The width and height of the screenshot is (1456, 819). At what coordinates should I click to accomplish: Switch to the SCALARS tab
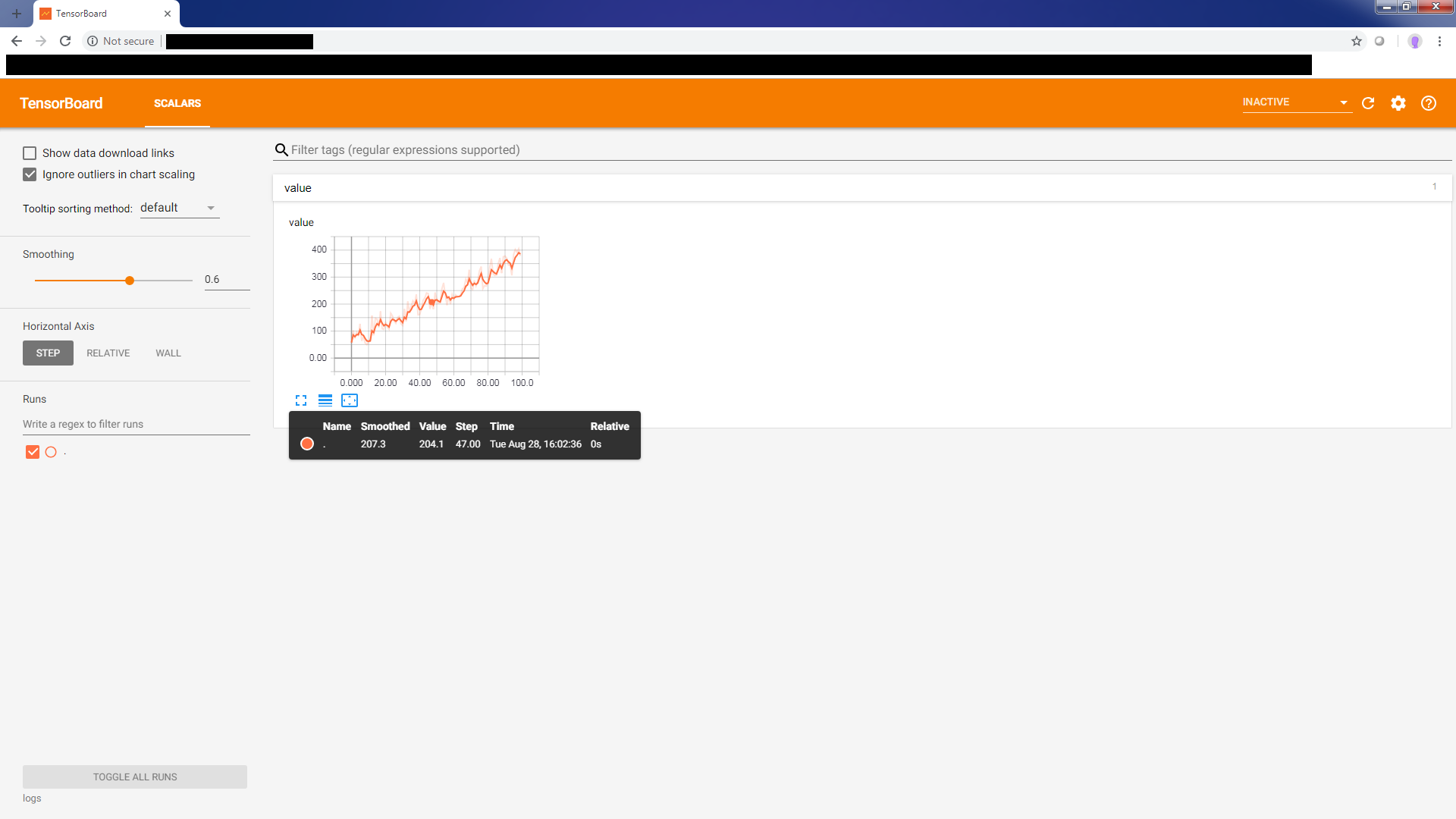tap(177, 103)
